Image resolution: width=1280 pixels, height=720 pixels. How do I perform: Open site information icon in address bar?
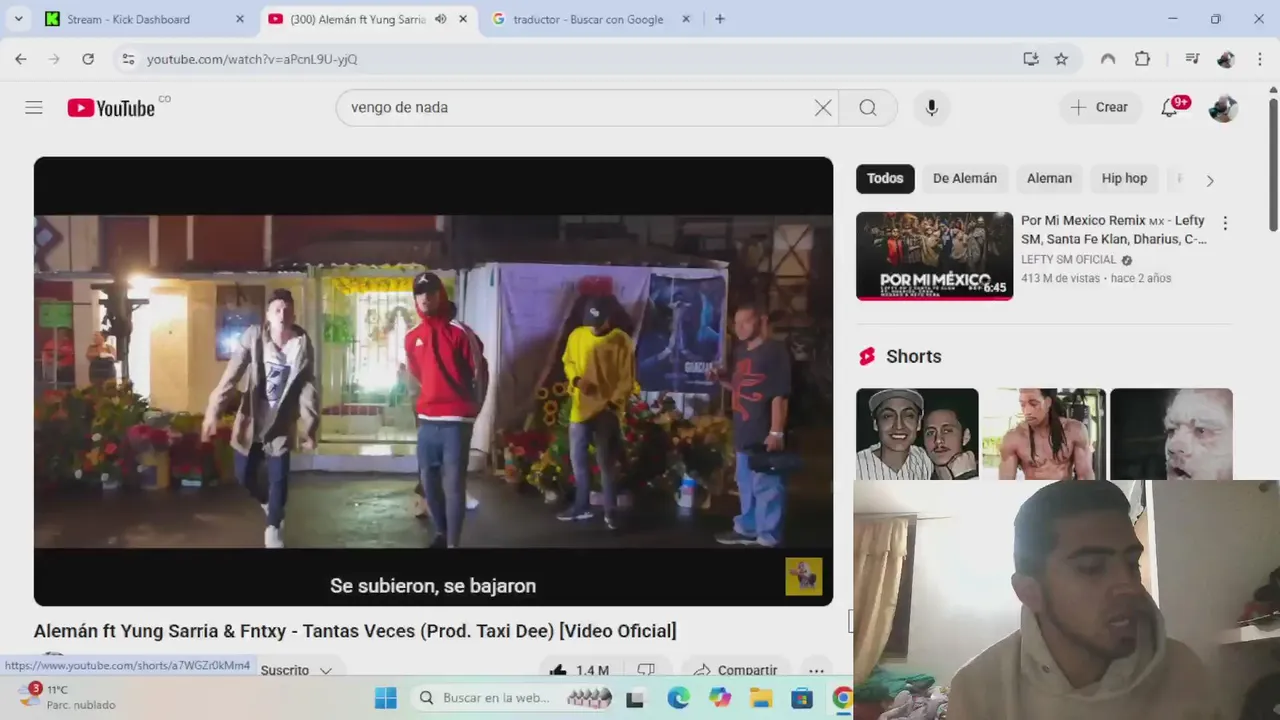coord(128,59)
